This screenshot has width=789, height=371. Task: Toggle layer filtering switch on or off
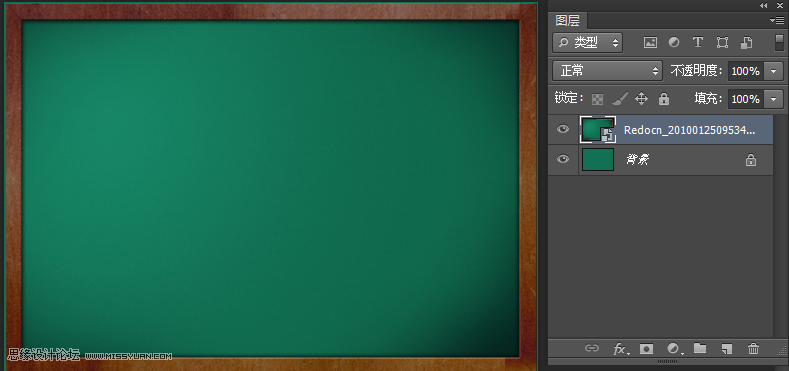tap(779, 42)
